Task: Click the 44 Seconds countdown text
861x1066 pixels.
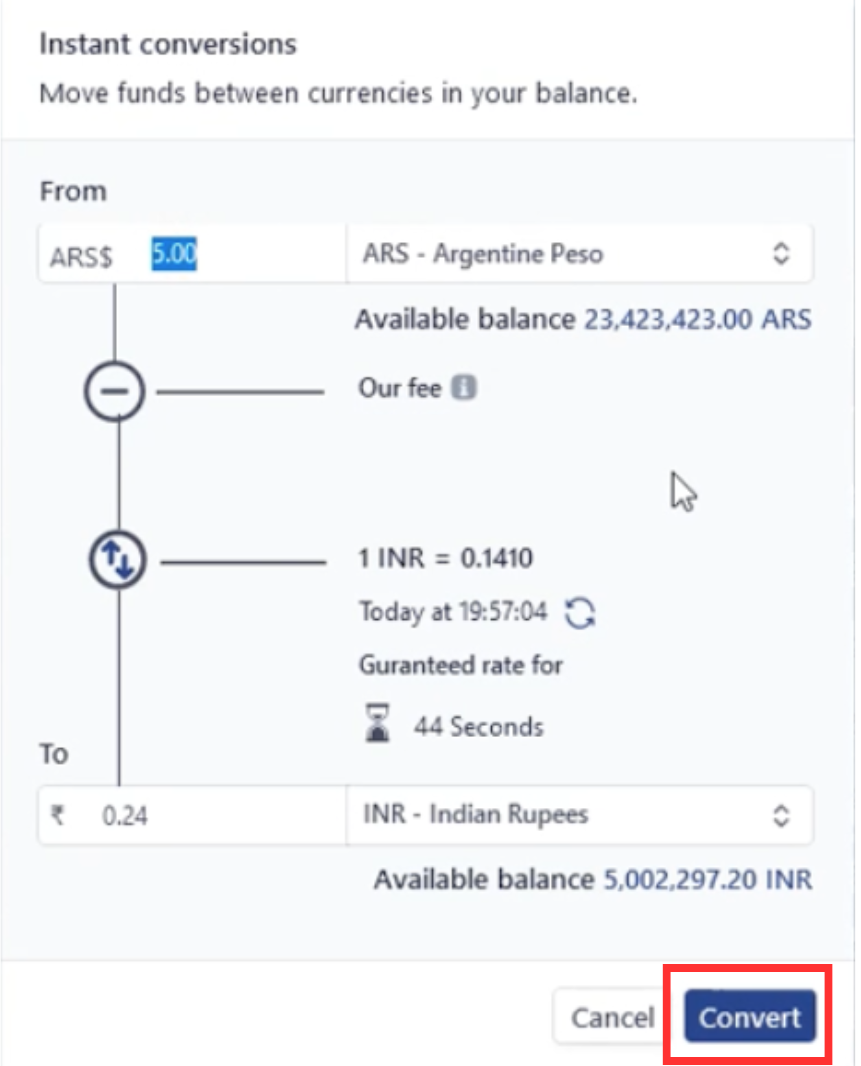Action: pos(478,726)
